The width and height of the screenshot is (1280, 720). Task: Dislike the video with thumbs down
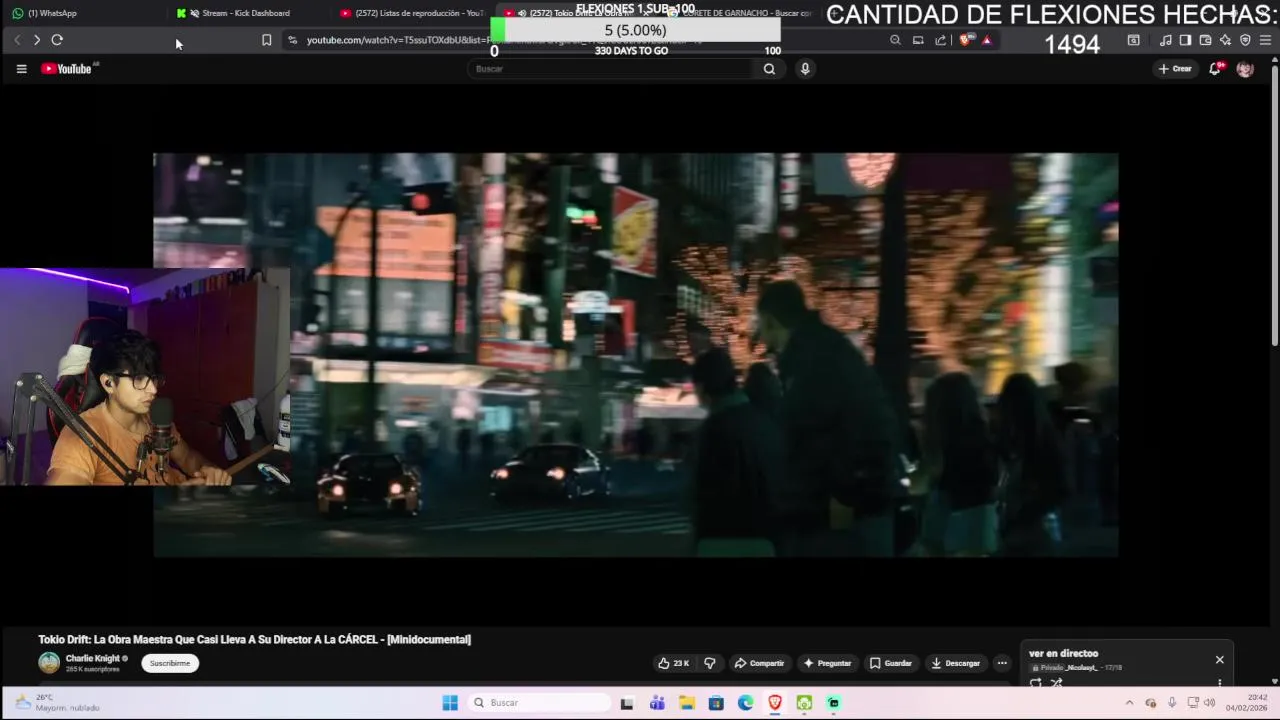(710, 663)
